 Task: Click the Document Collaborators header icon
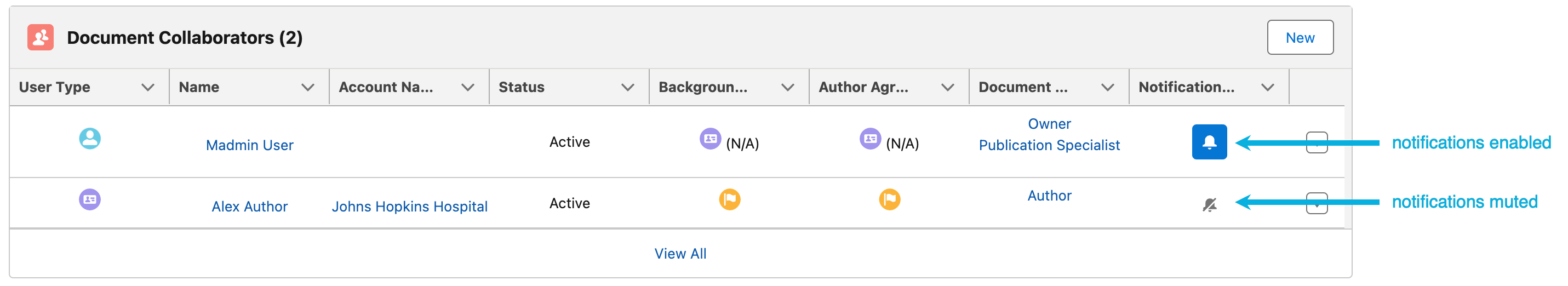(x=40, y=38)
